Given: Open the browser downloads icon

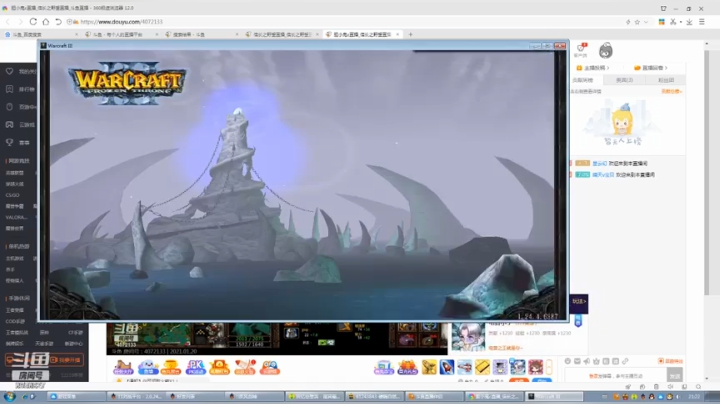Looking at the screenshot, I should click(x=689, y=22).
